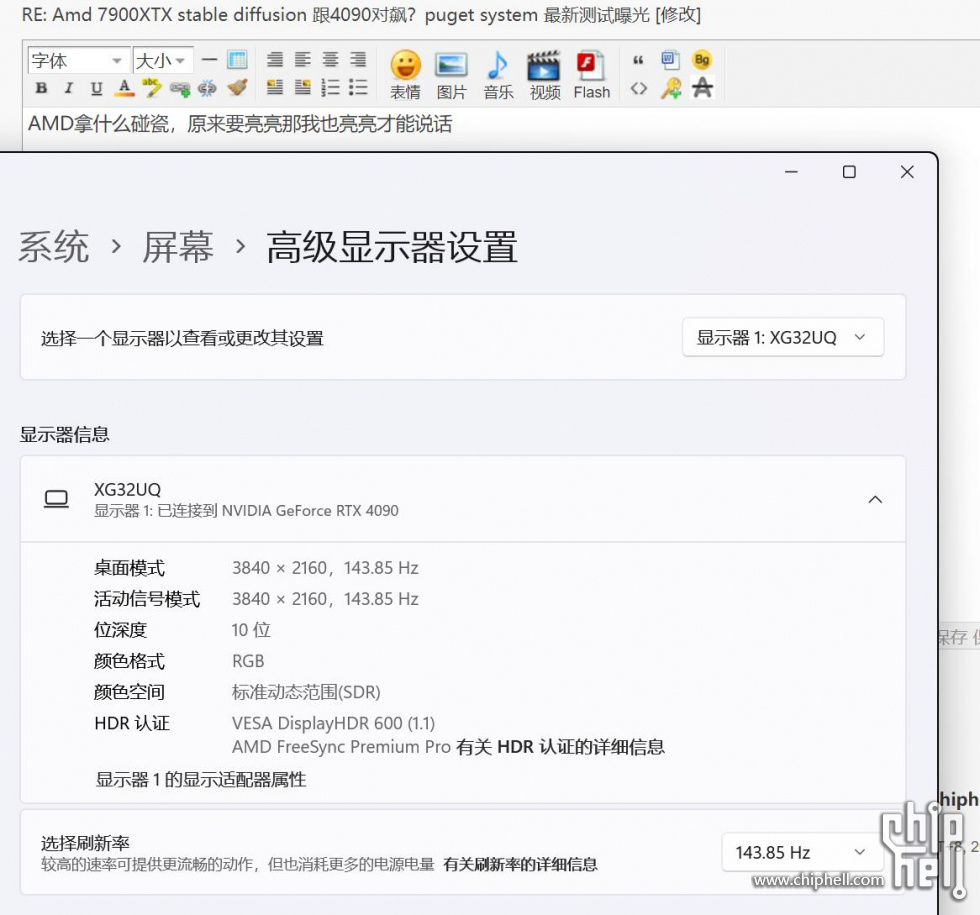The image size is (980, 915).
Task: Close the Settings window
Action: pyautogui.click(x=907, y=172)
